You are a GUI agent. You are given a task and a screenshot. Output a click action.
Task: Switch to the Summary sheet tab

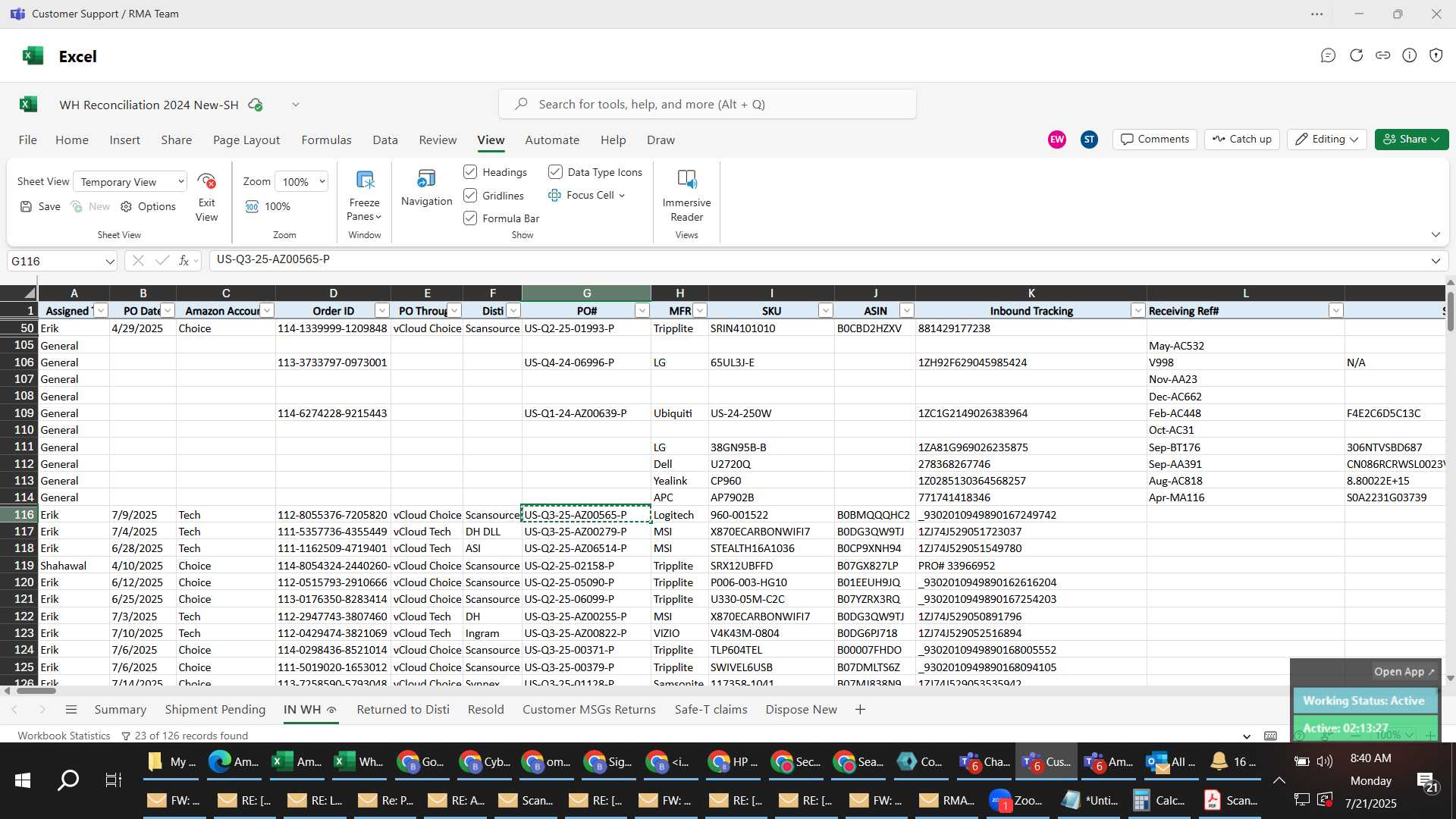click(120, 710)
